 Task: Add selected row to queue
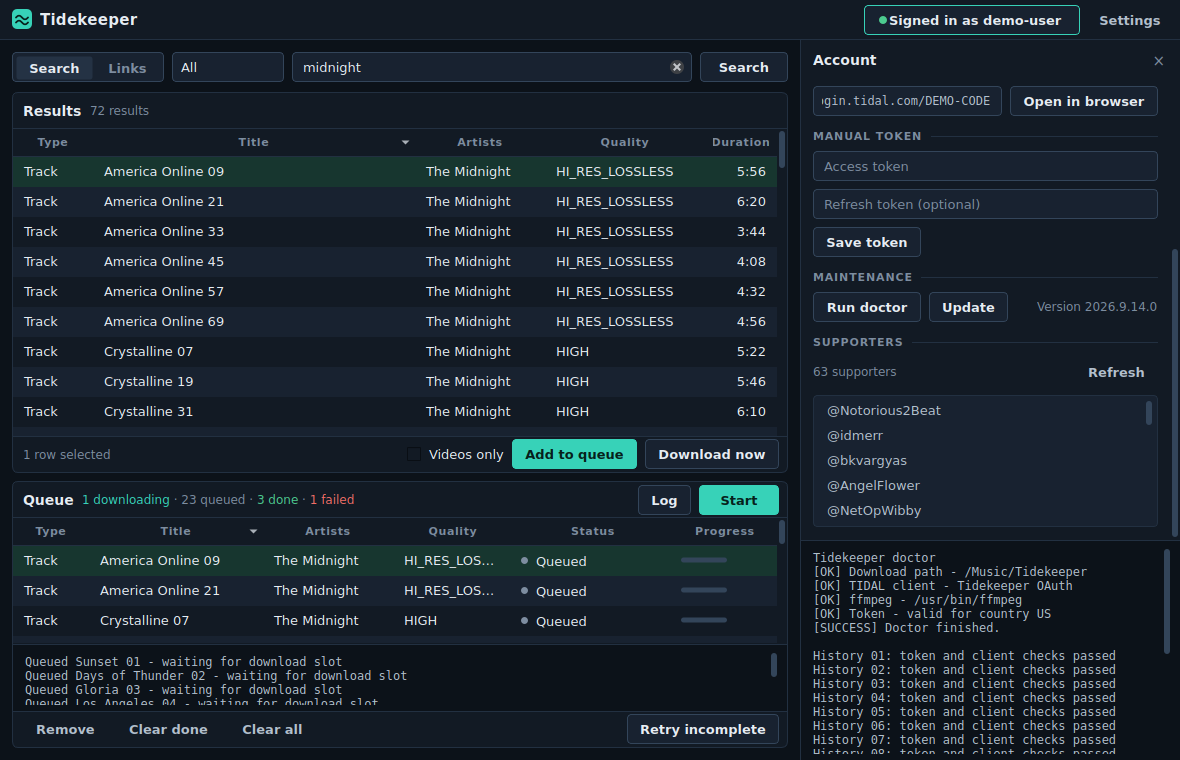[x=574, y=454]
